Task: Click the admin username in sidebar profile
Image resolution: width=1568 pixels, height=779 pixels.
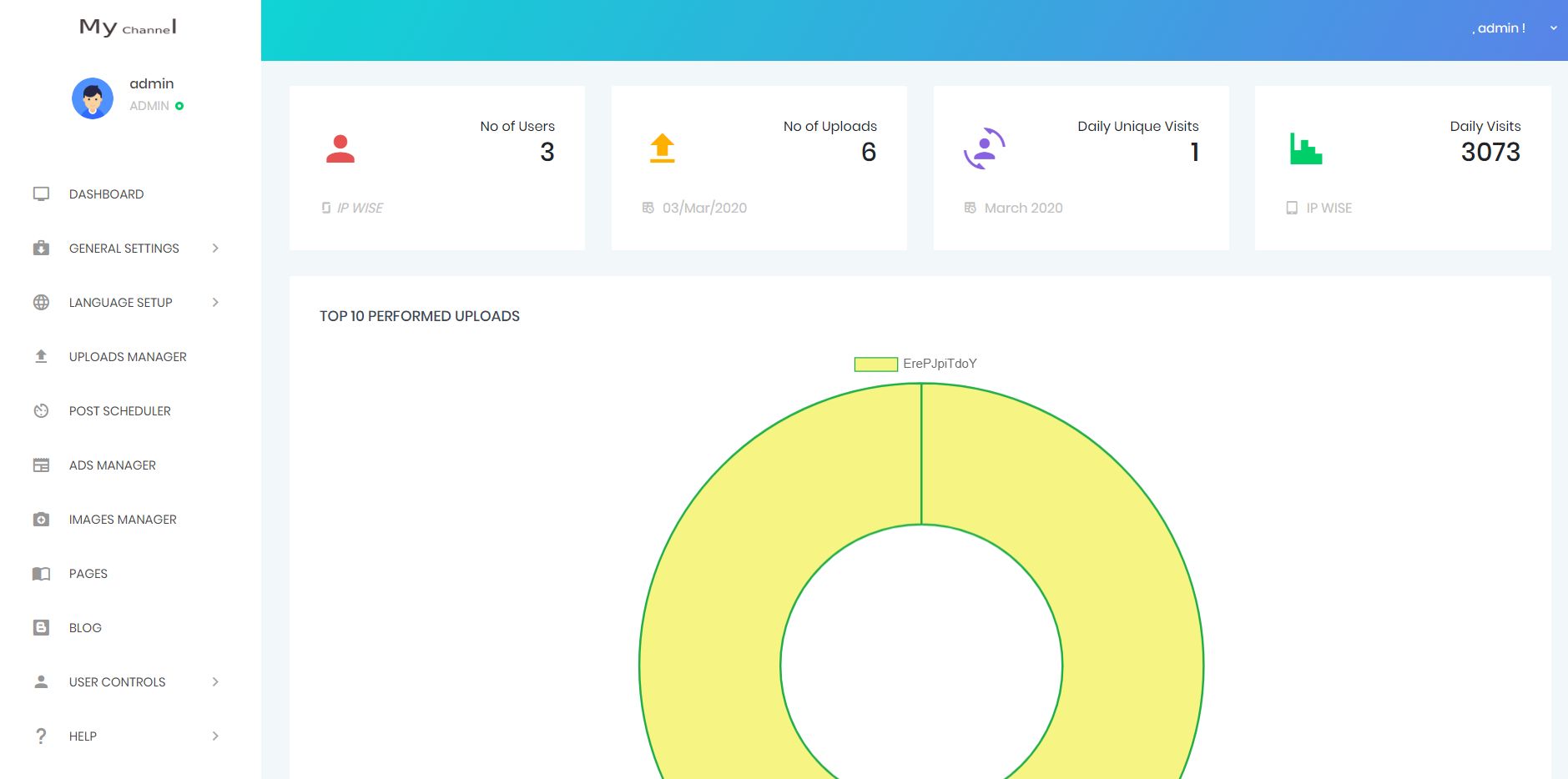Action: [x=152, y=83]
